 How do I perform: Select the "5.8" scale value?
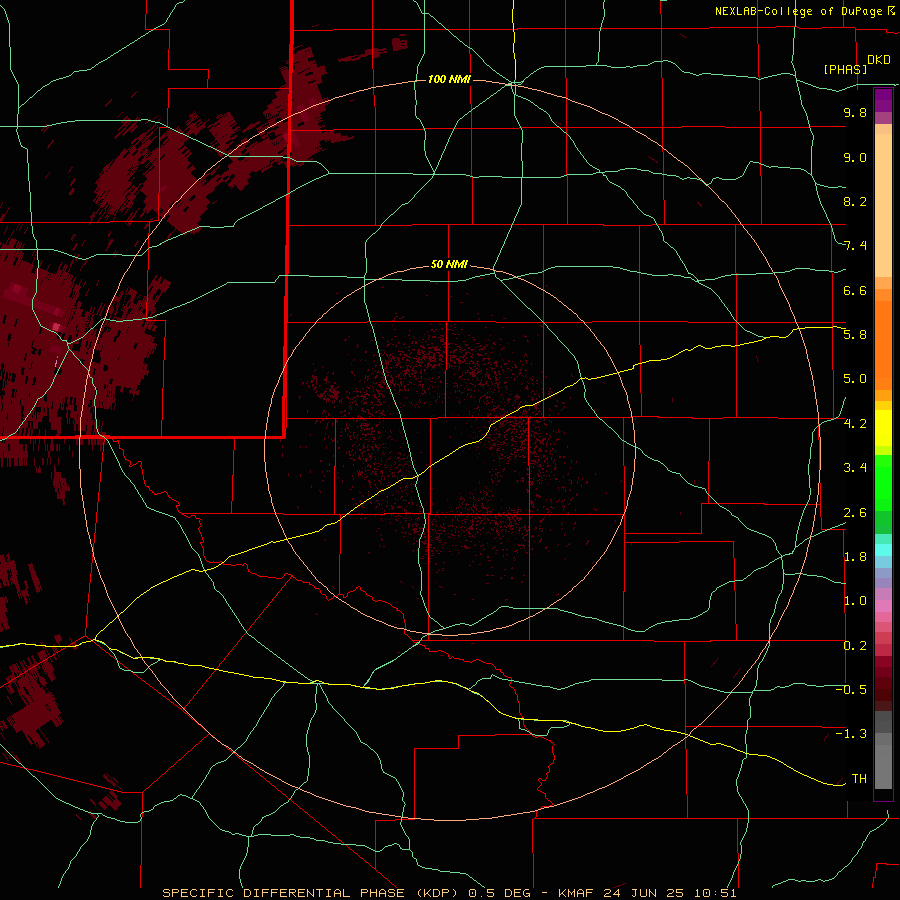(855, 335)
